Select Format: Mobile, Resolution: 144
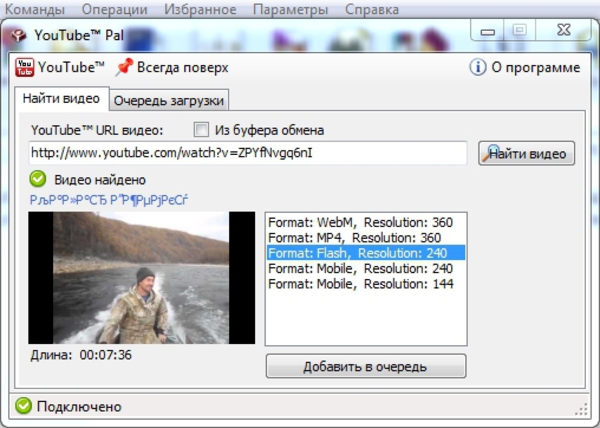 pyautogui.click(x=366, y=283)
